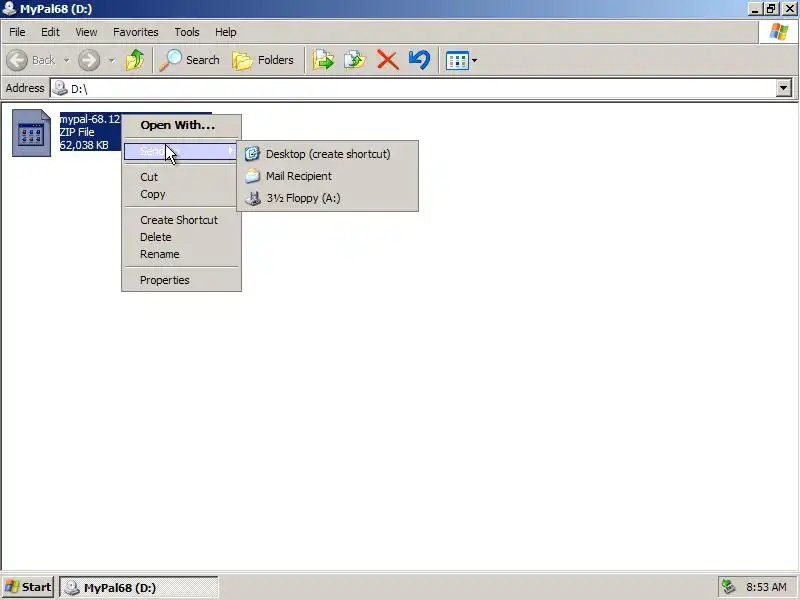This screenshot has width=800, height=600.
Task: Open the File menu
Action: (17, 32)
